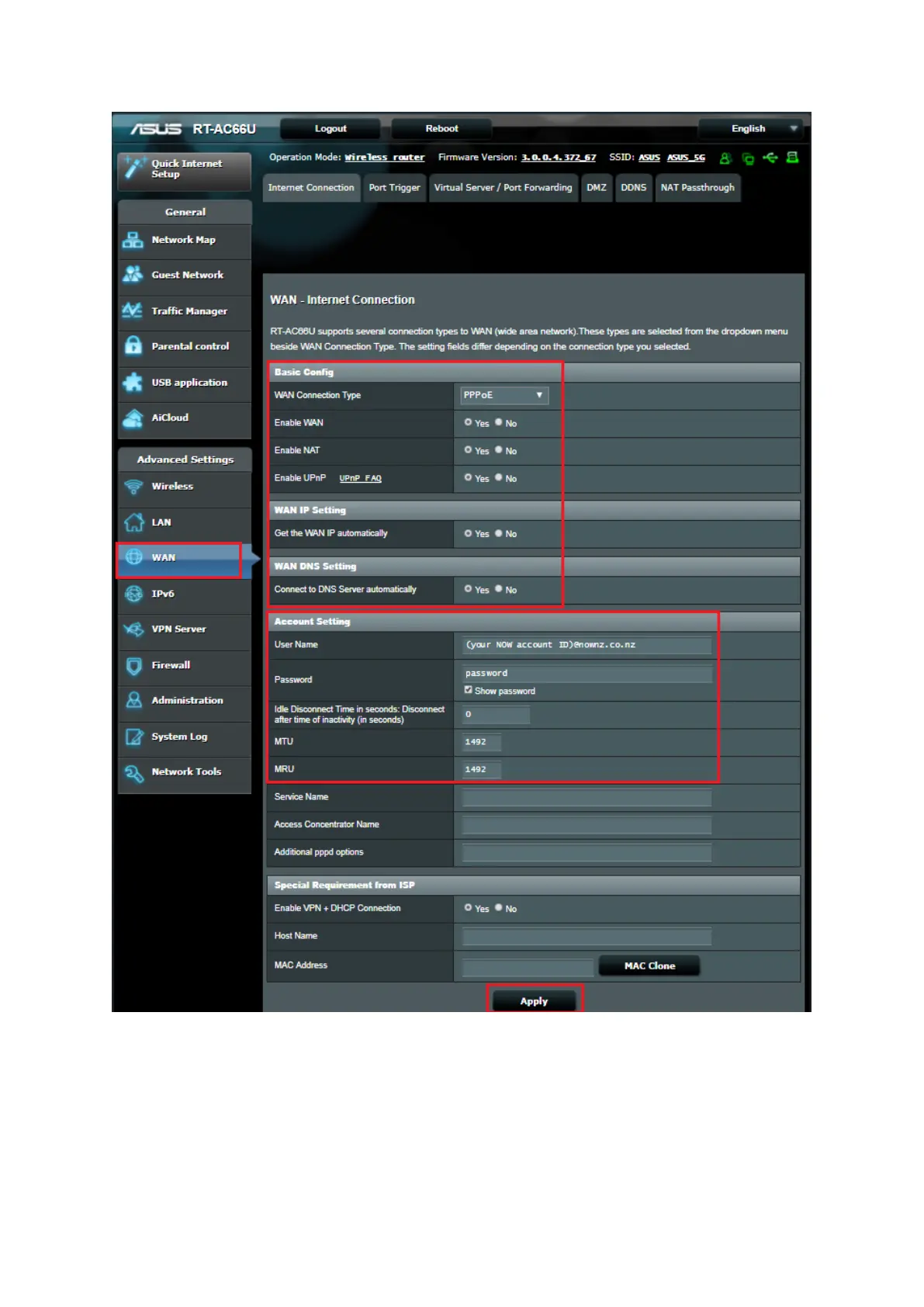This screenshot has width=924, height=1307.
Task: Open the English language dropdown
Action: point(749,129)
